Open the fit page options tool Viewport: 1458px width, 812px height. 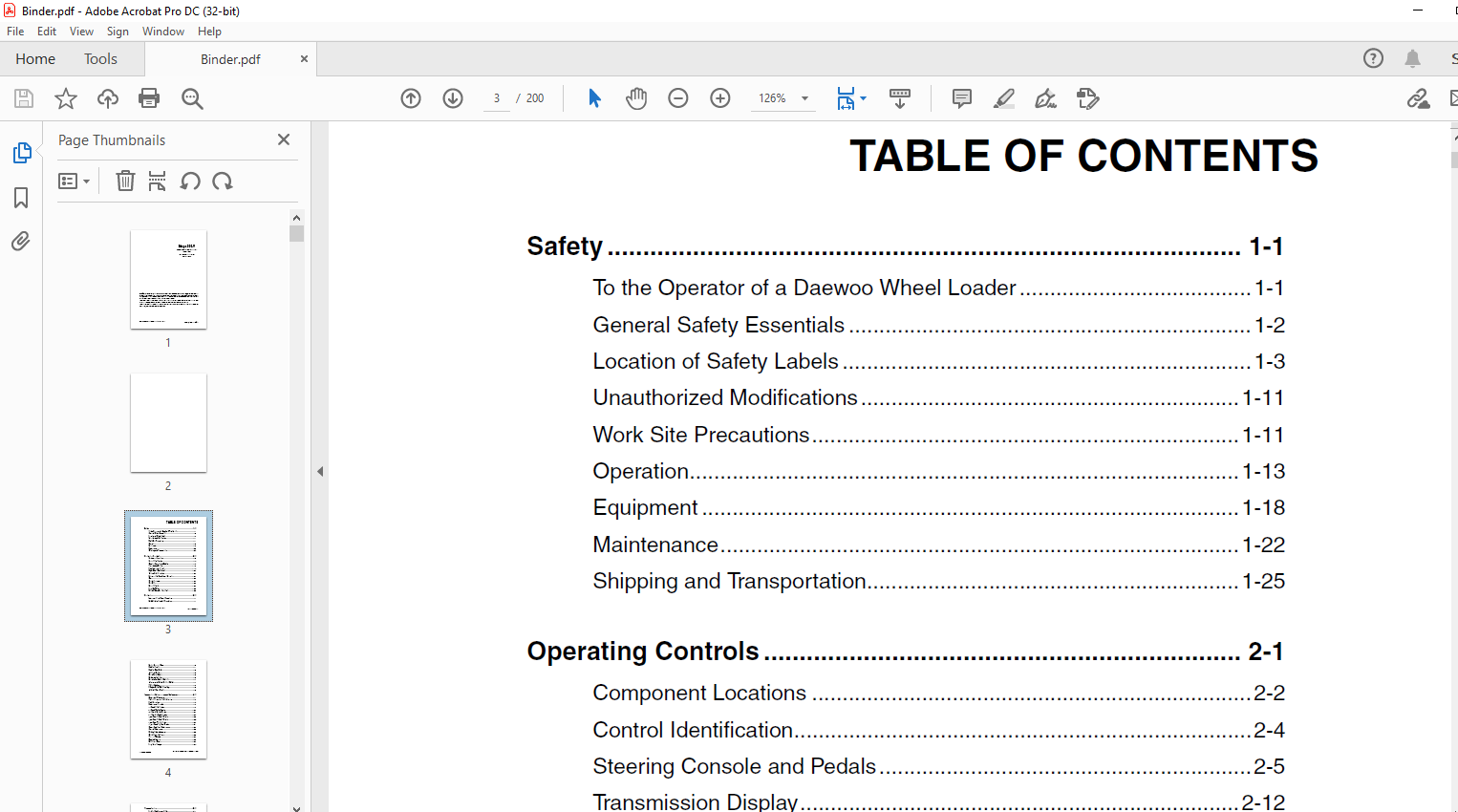[x=850, y=98]
